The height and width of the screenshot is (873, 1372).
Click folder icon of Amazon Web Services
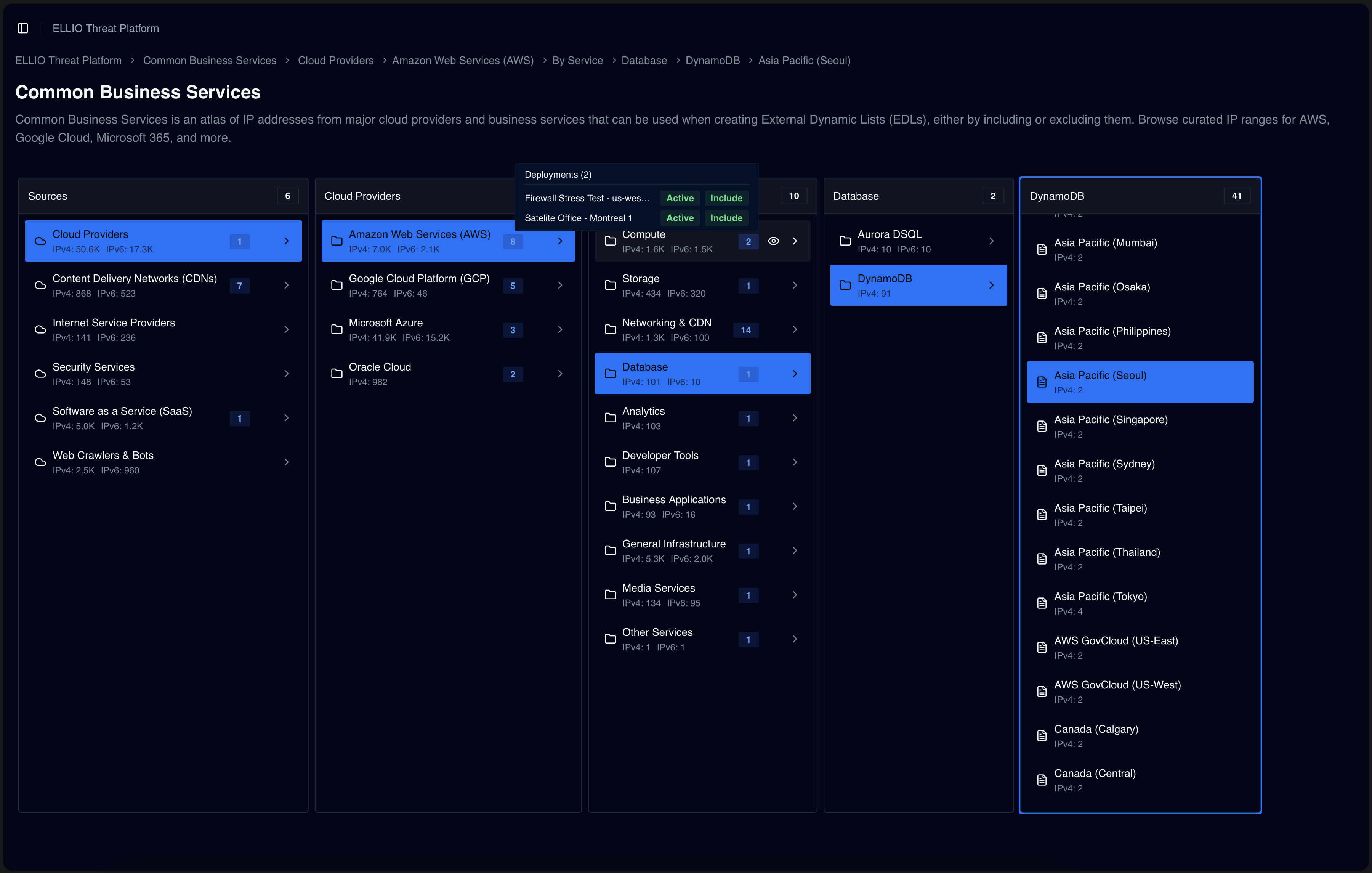[337, 241]
